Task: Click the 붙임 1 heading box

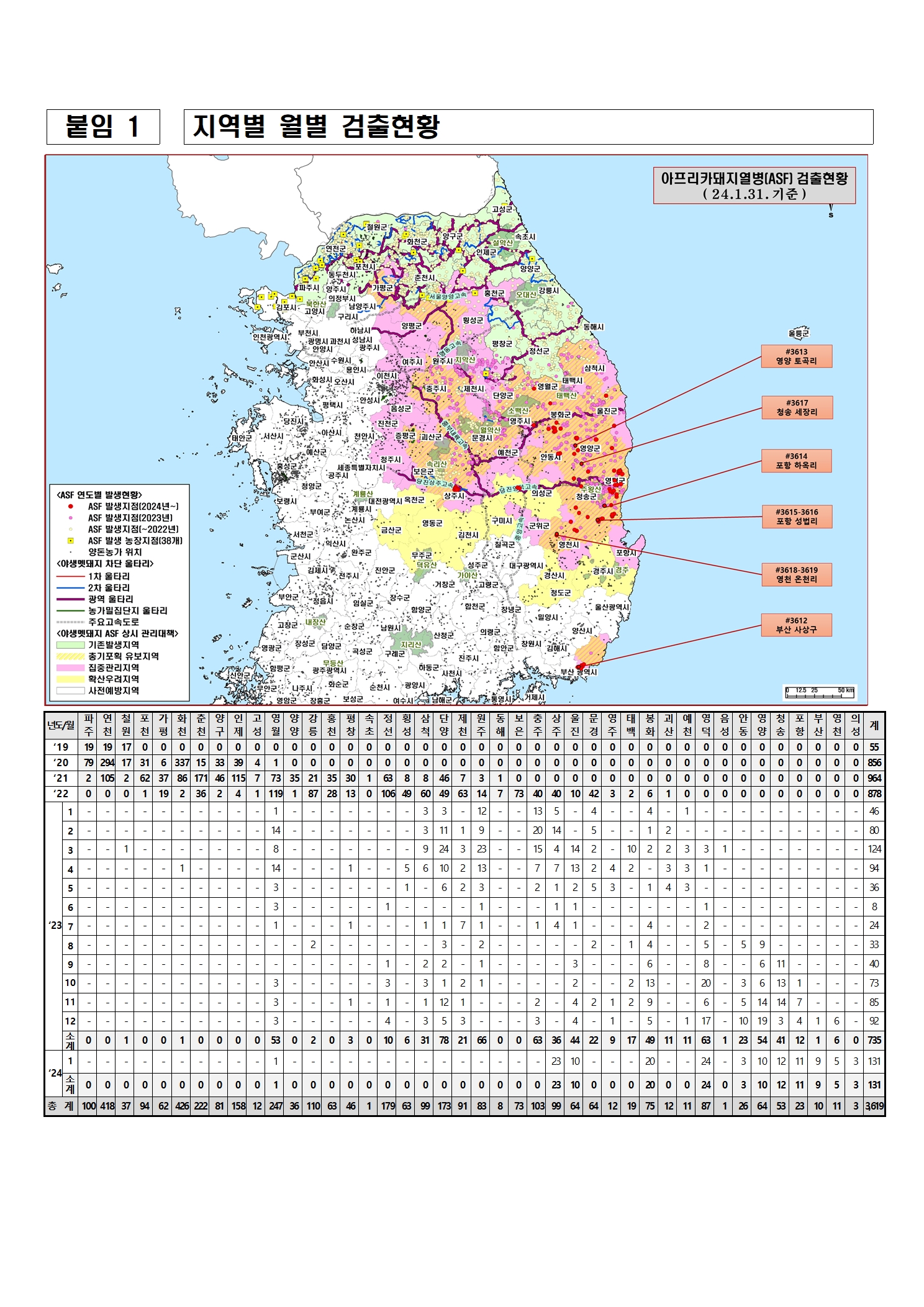Action: [103, 127]
